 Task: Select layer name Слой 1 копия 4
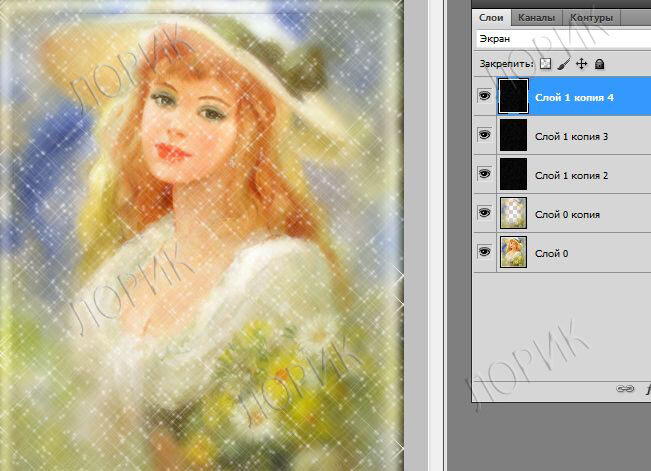(x=574, y=98)
